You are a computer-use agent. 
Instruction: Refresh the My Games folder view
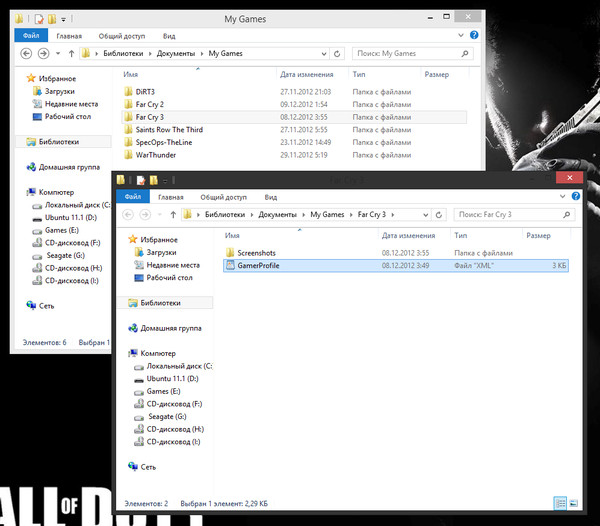337,54
